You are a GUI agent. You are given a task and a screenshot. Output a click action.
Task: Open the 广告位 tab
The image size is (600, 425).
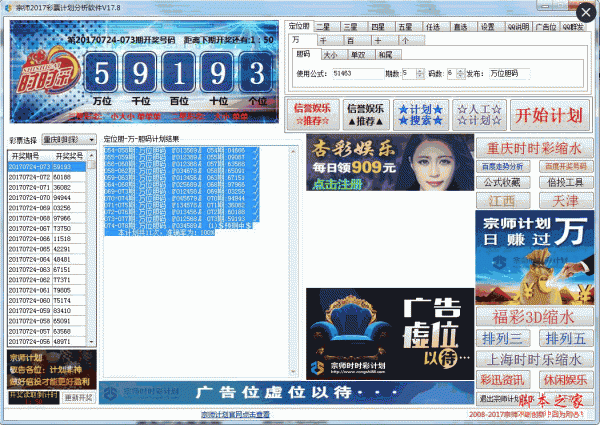tap(546, 26)
